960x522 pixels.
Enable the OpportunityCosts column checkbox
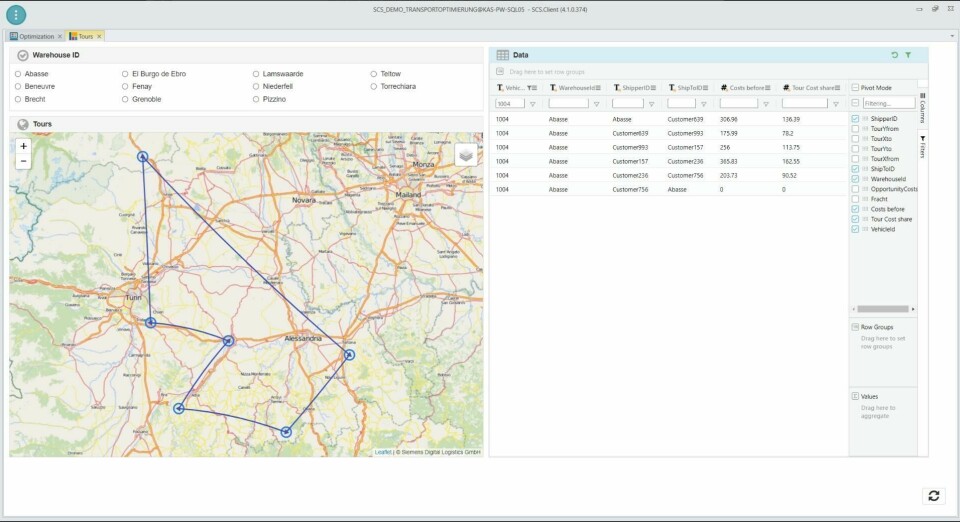[855, 189]
